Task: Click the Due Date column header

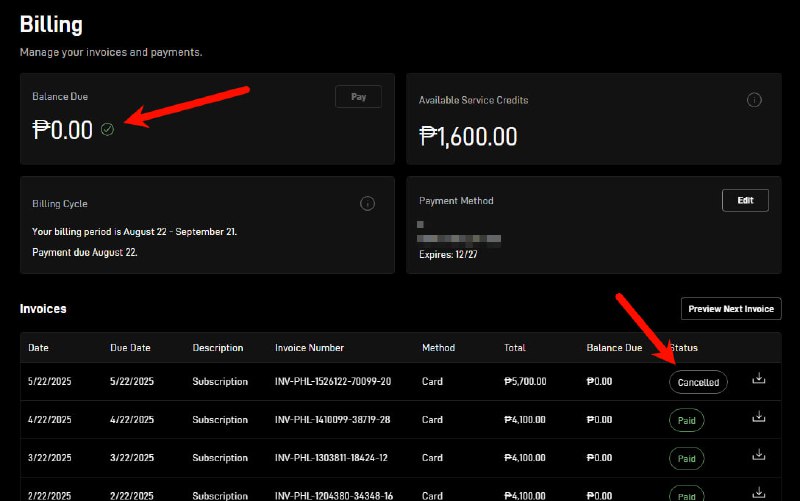Action: click(130, 348)
